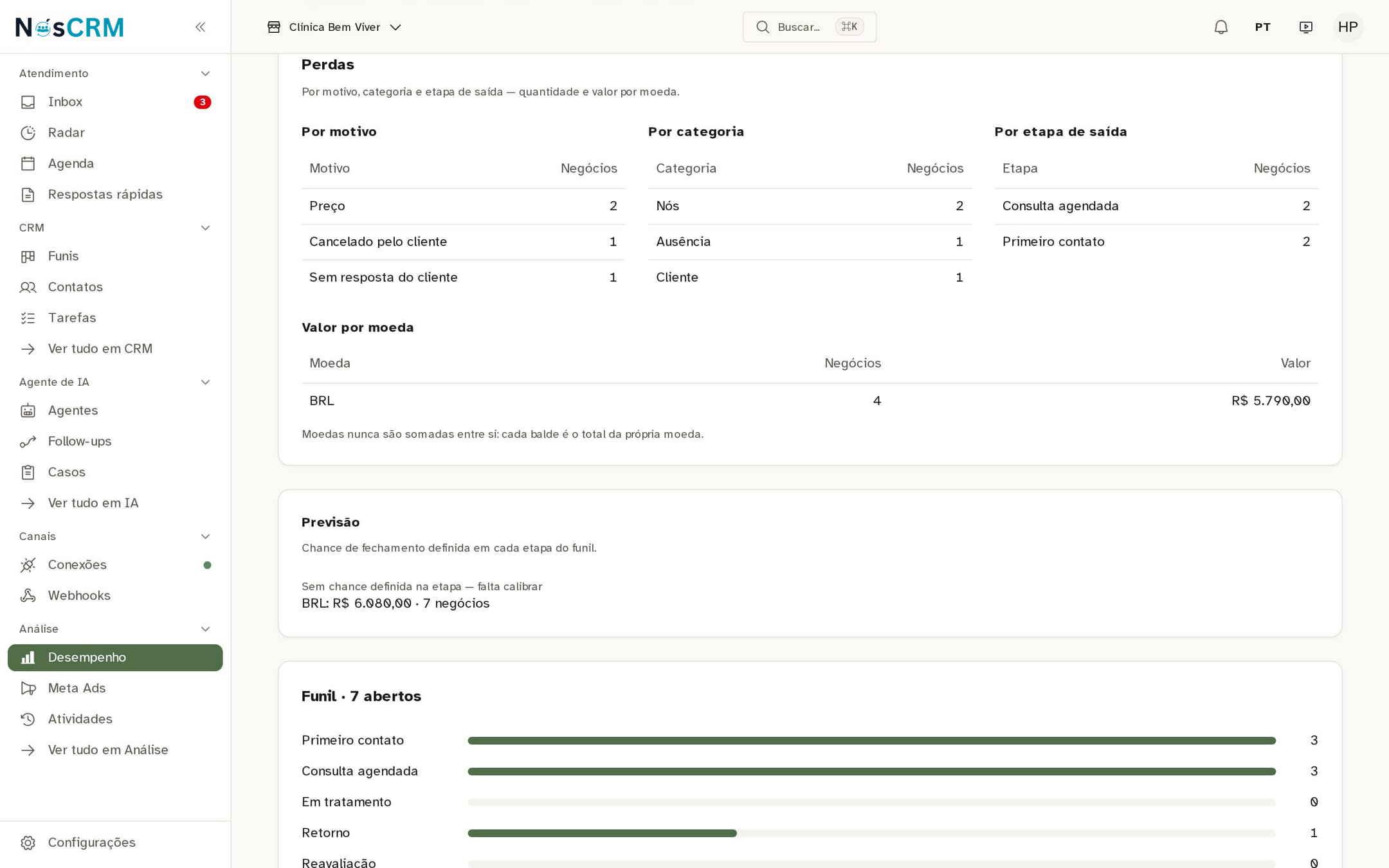The height and width of the screenshot is (868, 1389).
Task: Click the Funis board icon
Action: (x=28, y=256)
